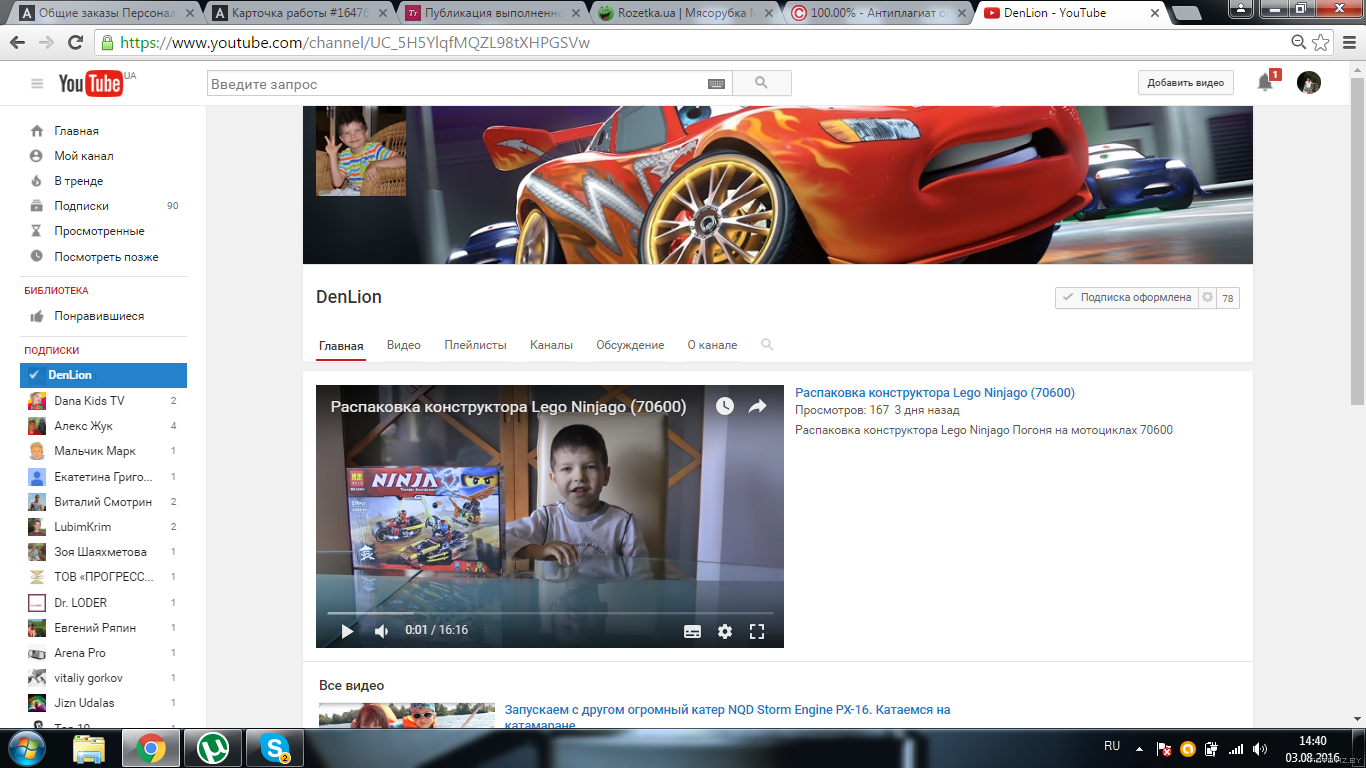Click the channel search magnifier icon
1366x768 pixels.
pyautogui.click(x=767, y=344)
